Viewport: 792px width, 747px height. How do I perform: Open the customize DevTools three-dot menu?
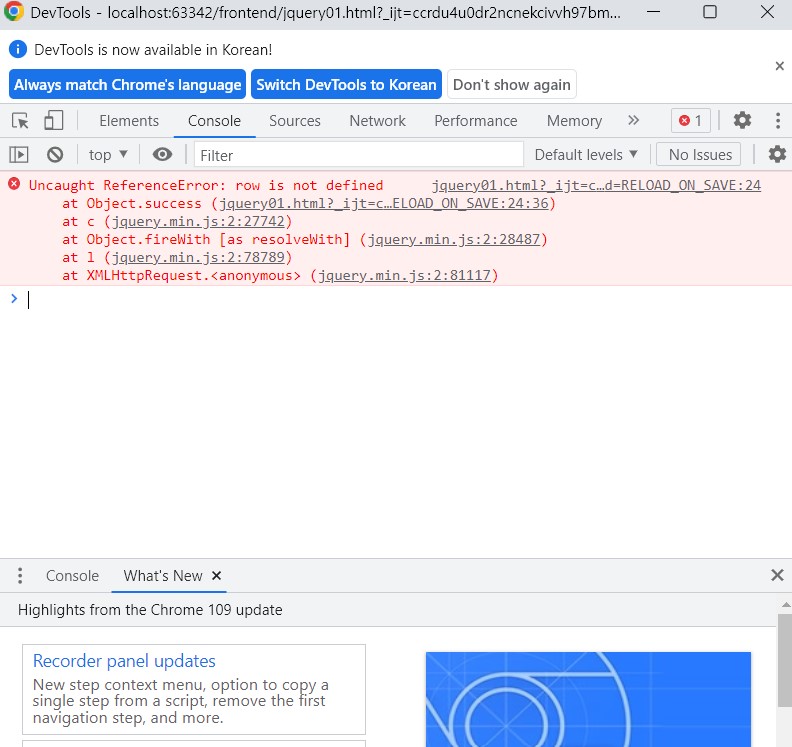click(778, 121)
